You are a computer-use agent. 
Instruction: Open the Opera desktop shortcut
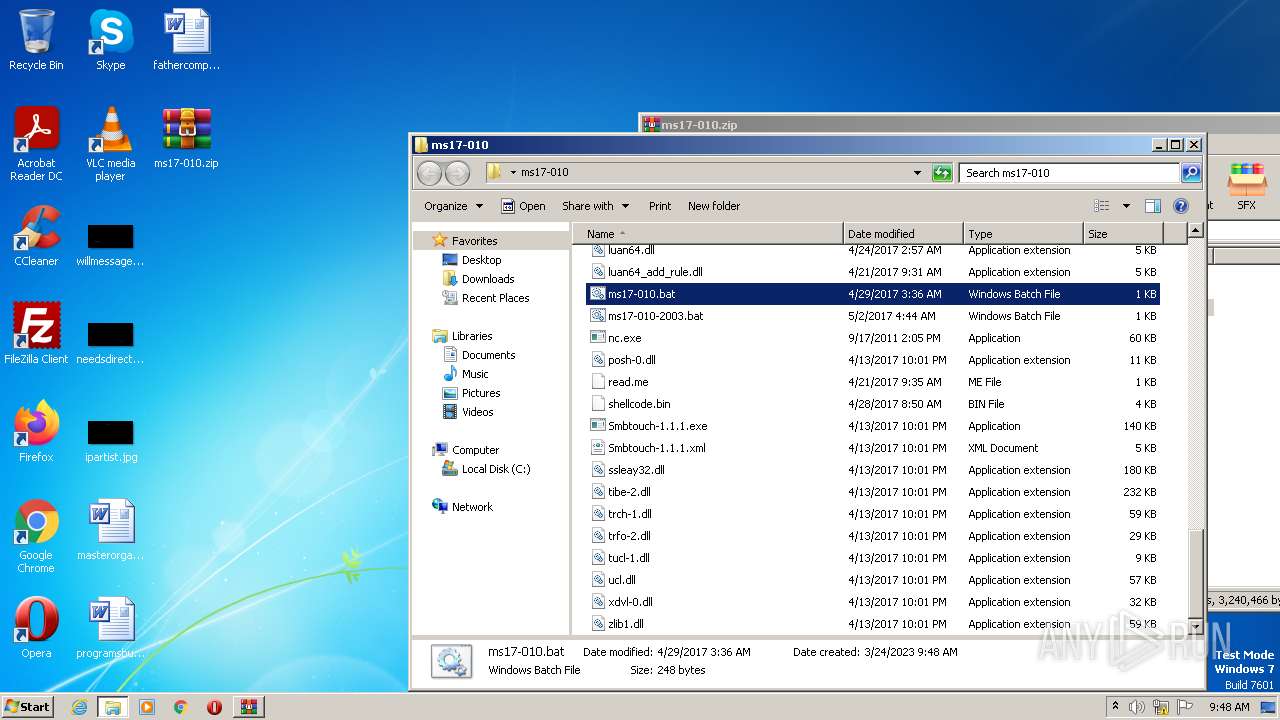(36, 628)
